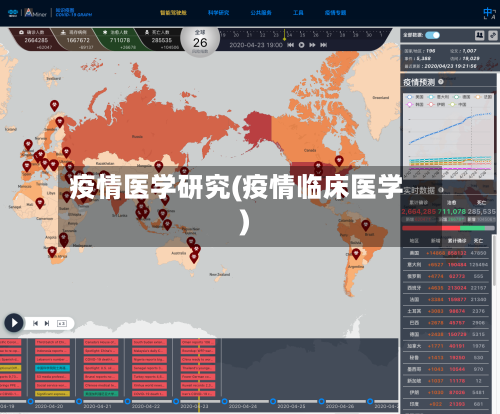Click the people icon in right panel header
The width and height of the screenshot is (500, 414).
point(480,35)
